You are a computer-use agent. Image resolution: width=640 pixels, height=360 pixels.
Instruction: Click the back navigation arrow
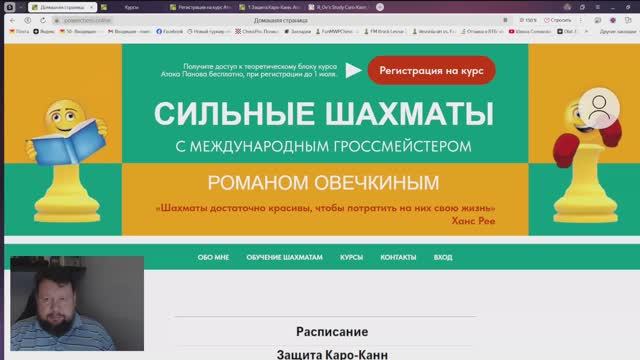tap(12, 20)
